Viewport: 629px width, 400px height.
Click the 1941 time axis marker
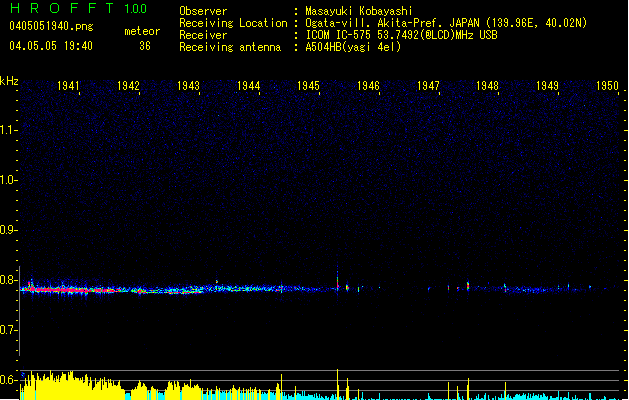(68, 85)
